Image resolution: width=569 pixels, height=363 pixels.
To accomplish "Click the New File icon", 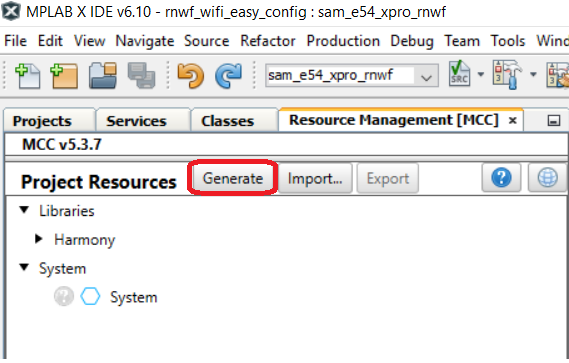I will [x=28, y=76].
